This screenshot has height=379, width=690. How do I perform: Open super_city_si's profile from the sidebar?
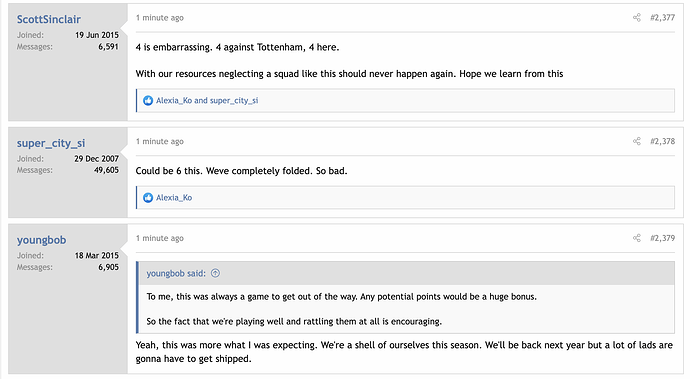[x=51, y=144]
